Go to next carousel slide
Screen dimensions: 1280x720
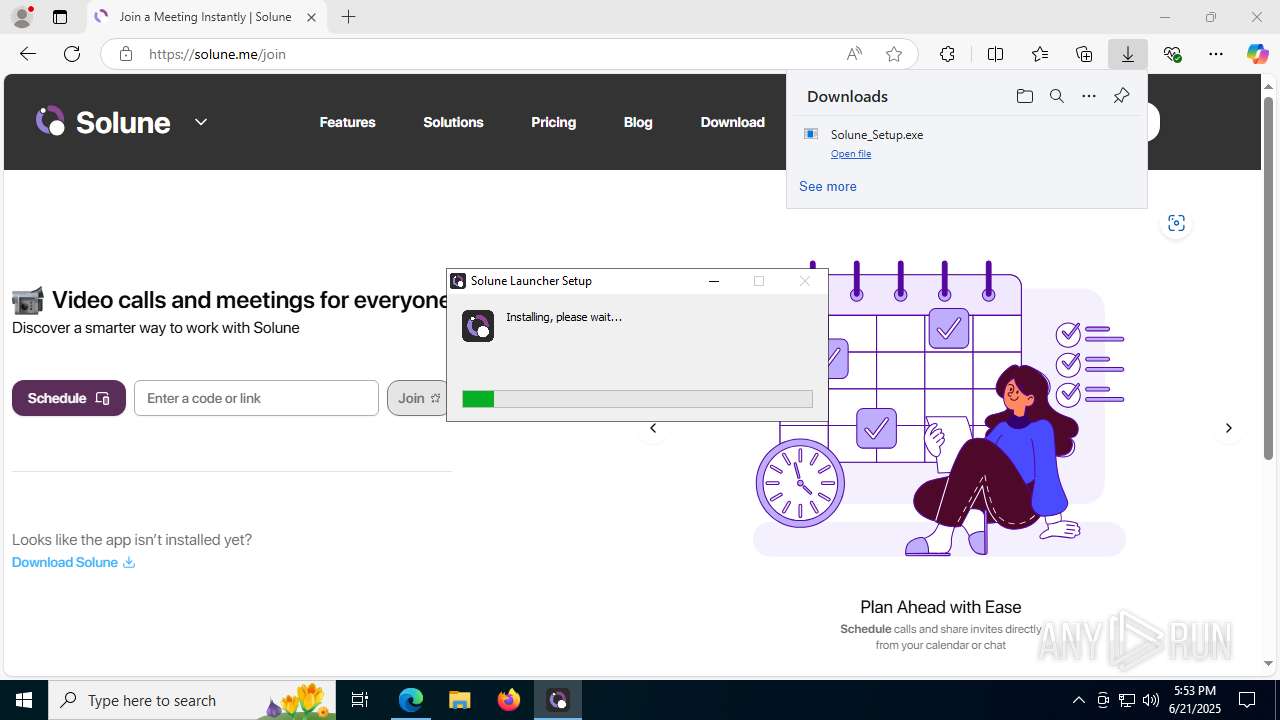1229,428
